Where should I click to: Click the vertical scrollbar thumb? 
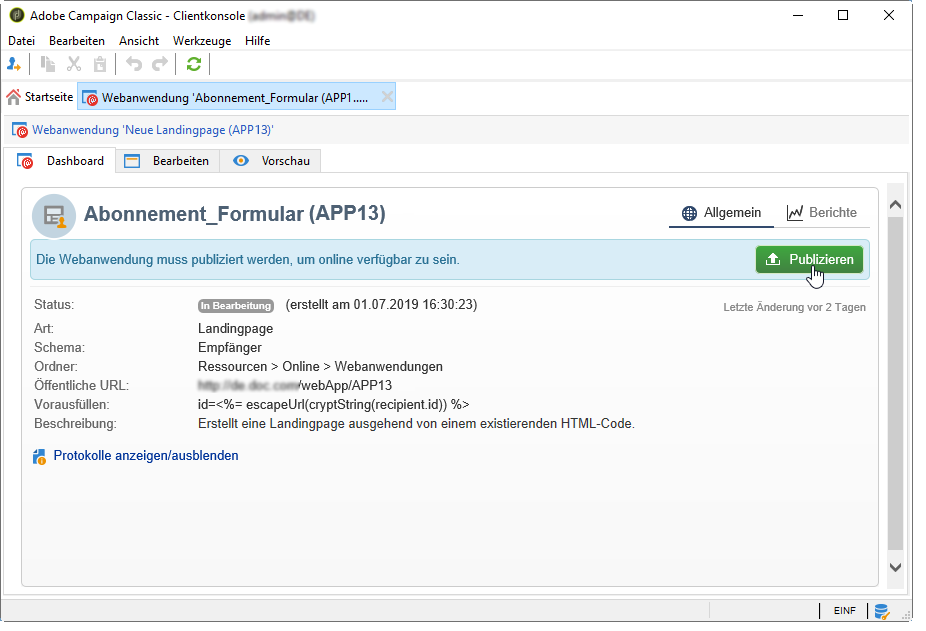tap(895, 383)
